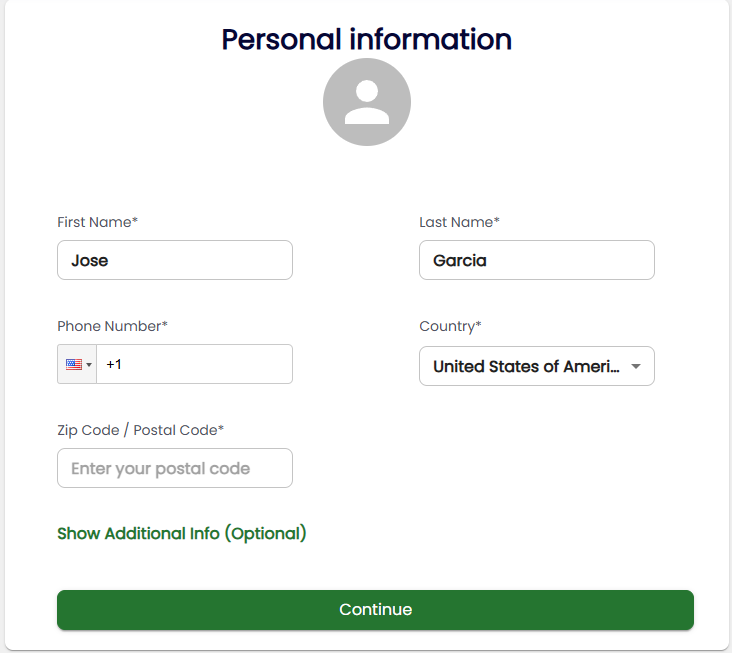The width and height of the screenshot is (732, 653).
Task: Open the phone country code arrow beside flag
Action: pyautogui.click(x=89, y=365)
